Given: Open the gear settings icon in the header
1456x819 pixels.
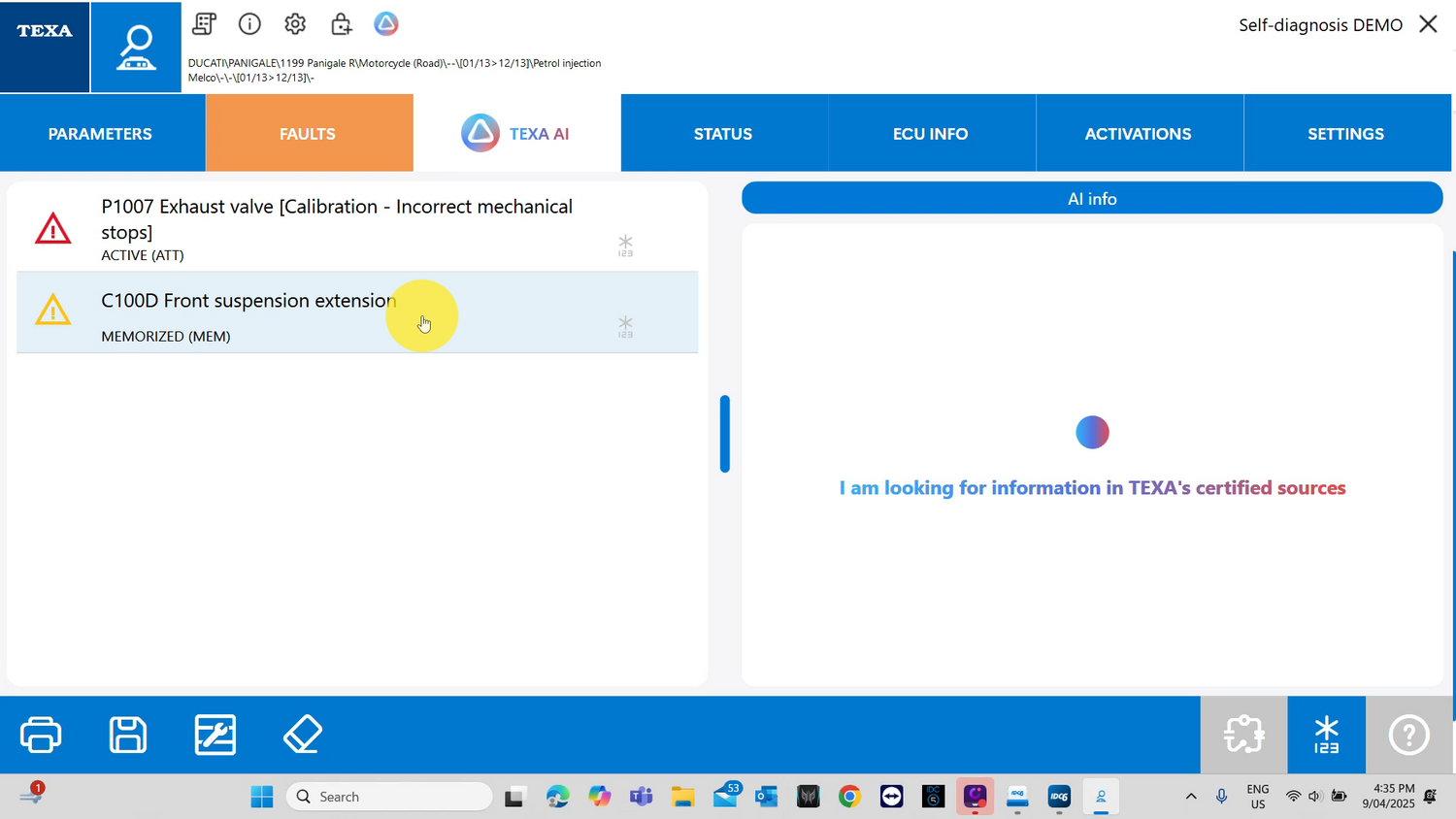Looking at the screenshot, I should click(295, 23).
